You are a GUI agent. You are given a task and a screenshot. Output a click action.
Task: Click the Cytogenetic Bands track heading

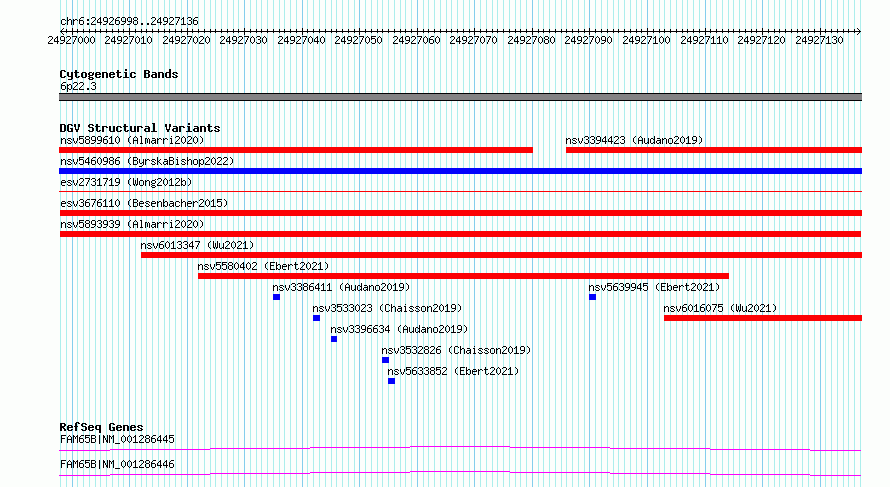pos(119,74)
